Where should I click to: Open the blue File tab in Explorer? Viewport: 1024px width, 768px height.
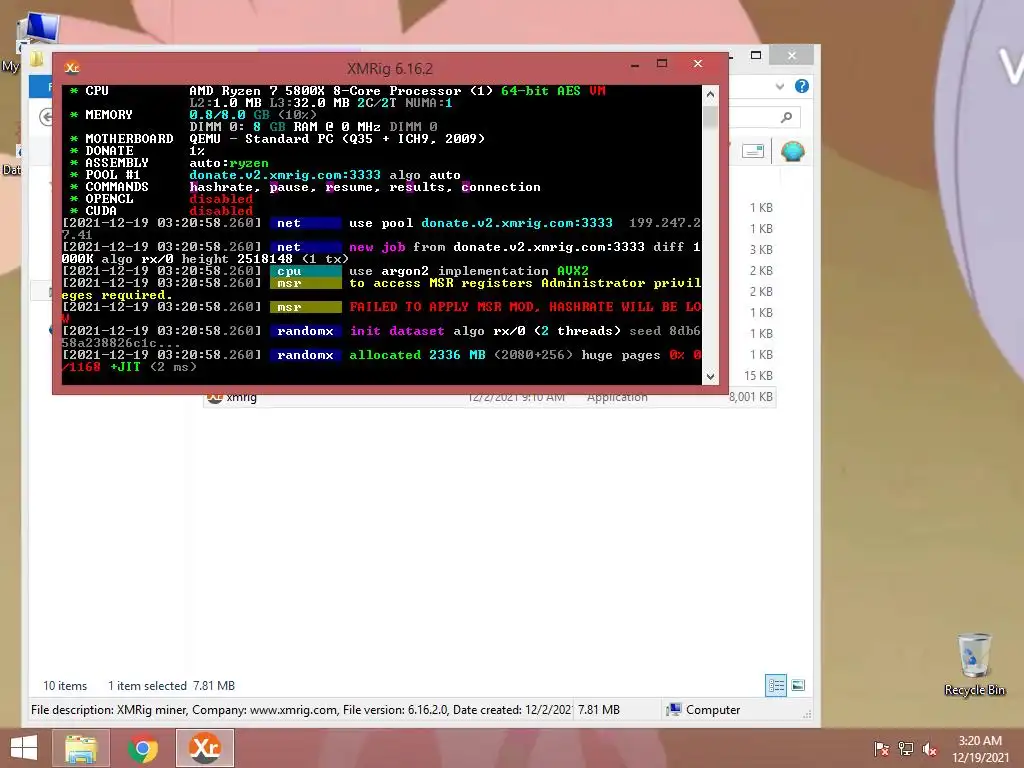coord(42,86)
